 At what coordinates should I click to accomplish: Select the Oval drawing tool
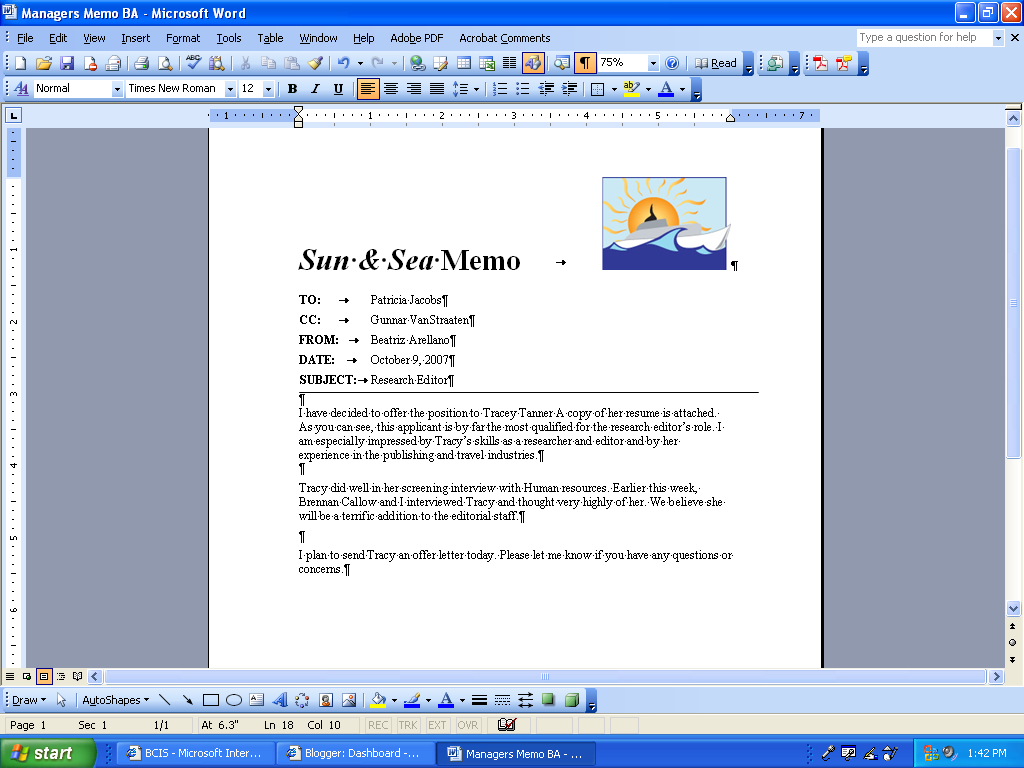pyautogui.click(x=234, y=700)
